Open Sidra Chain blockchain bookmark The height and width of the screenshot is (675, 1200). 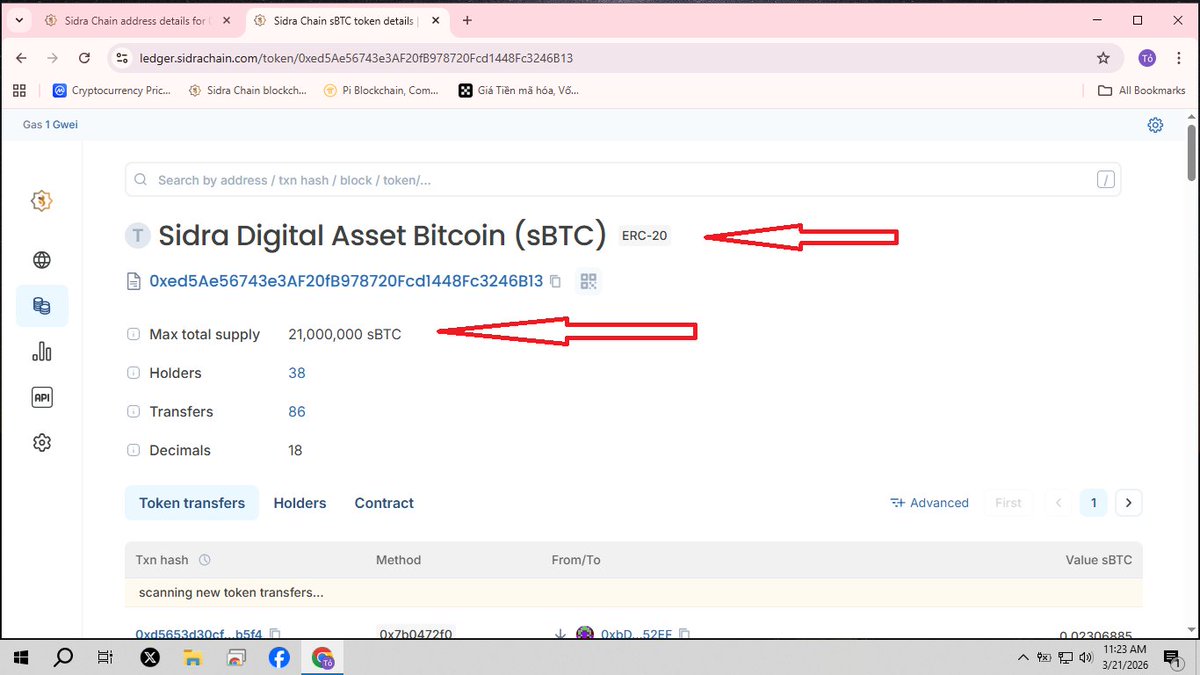(248, 90)
